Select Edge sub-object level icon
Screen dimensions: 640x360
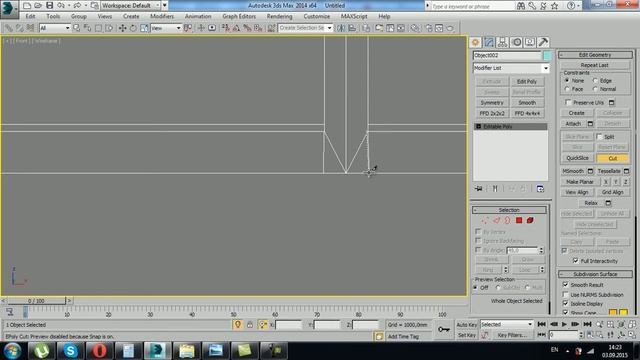pyautogui.click(x=496, y=220)
